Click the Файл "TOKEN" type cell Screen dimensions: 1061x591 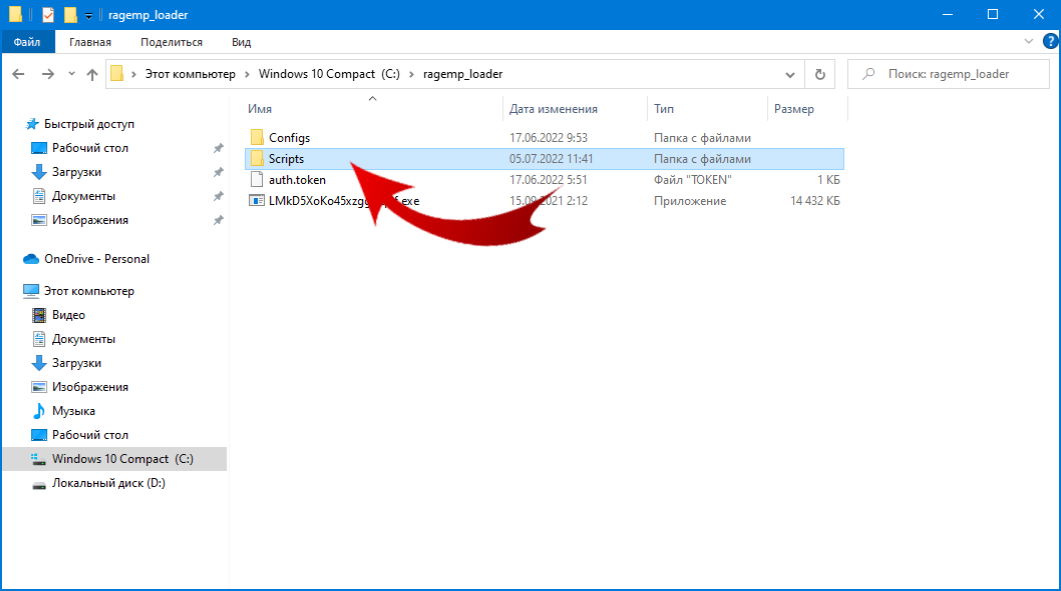pyautogui.click(x=692, y=179)
